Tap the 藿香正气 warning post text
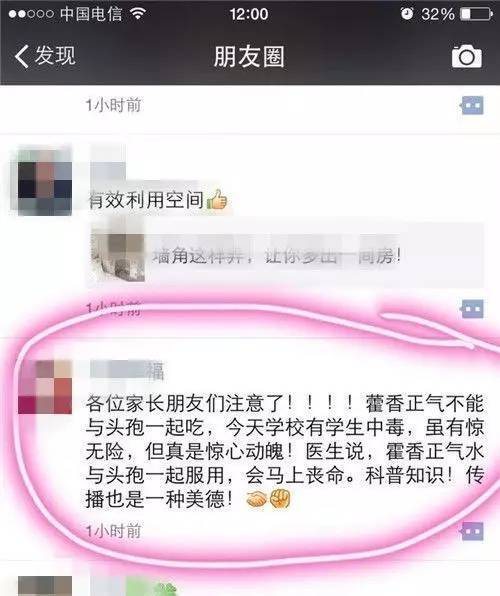Image resolution: width=500 pixels, height=596 pixels. coord(285,451)
